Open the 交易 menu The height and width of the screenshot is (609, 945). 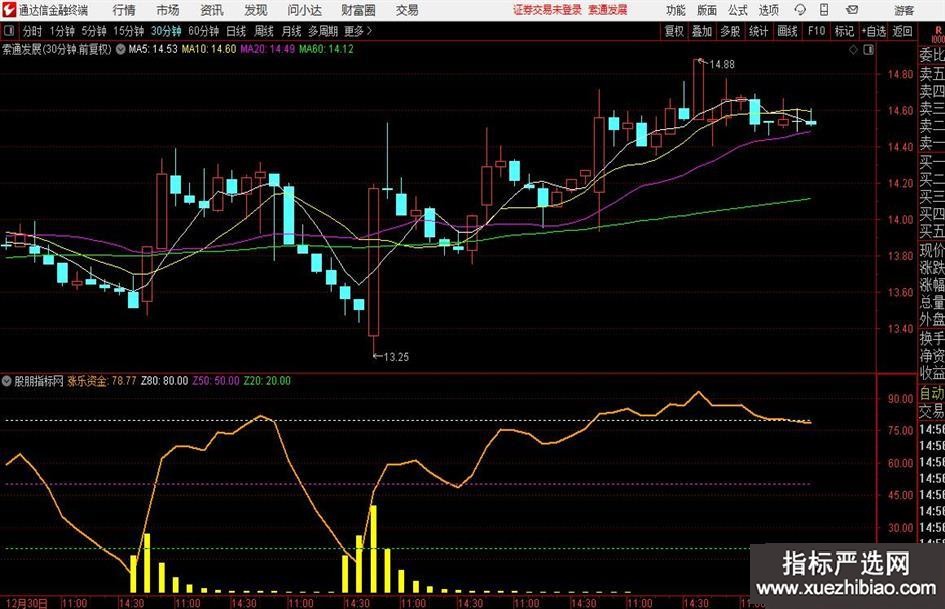coord(407,10)
